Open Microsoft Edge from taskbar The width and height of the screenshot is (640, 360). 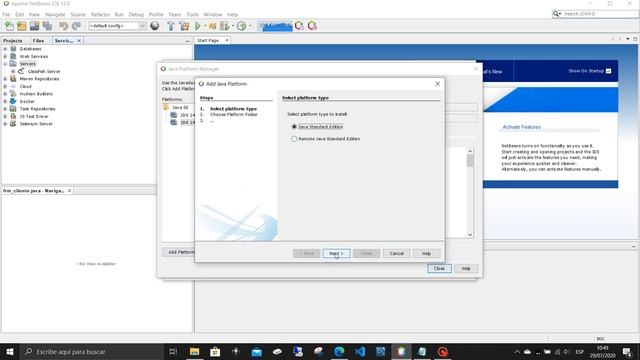(339, 351)
